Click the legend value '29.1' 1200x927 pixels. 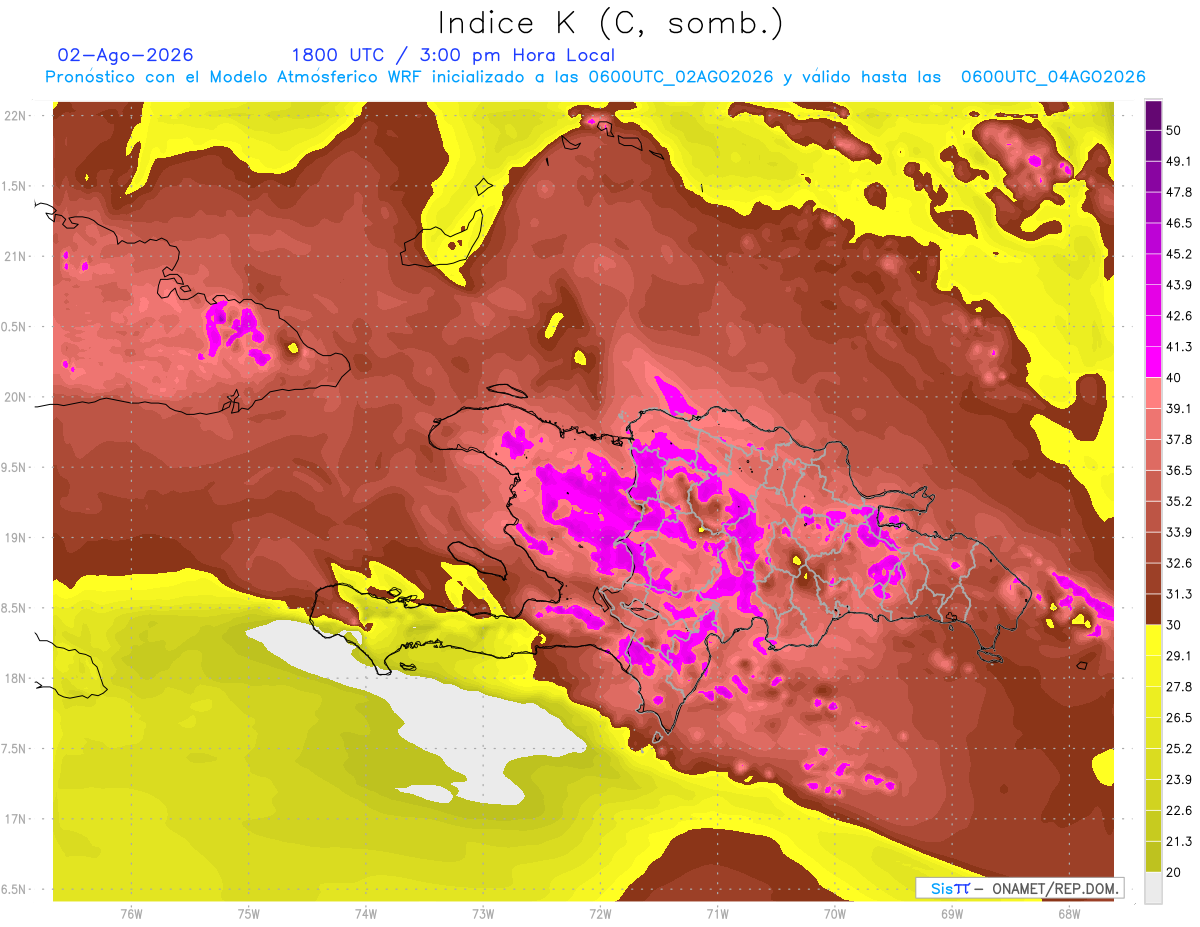tap(1178, 655)
